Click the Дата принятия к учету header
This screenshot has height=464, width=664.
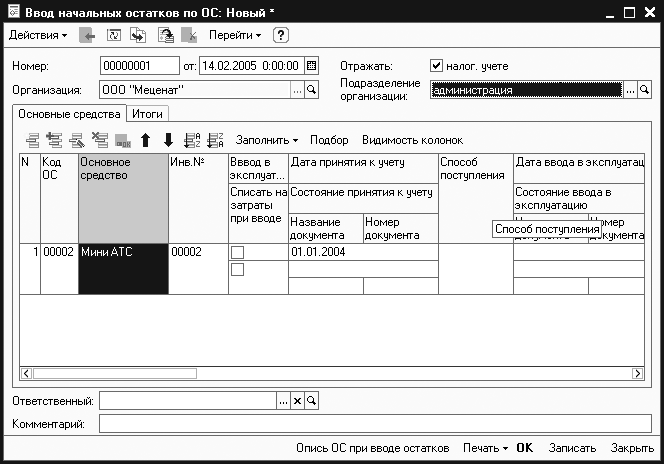[x=363, y=168]
